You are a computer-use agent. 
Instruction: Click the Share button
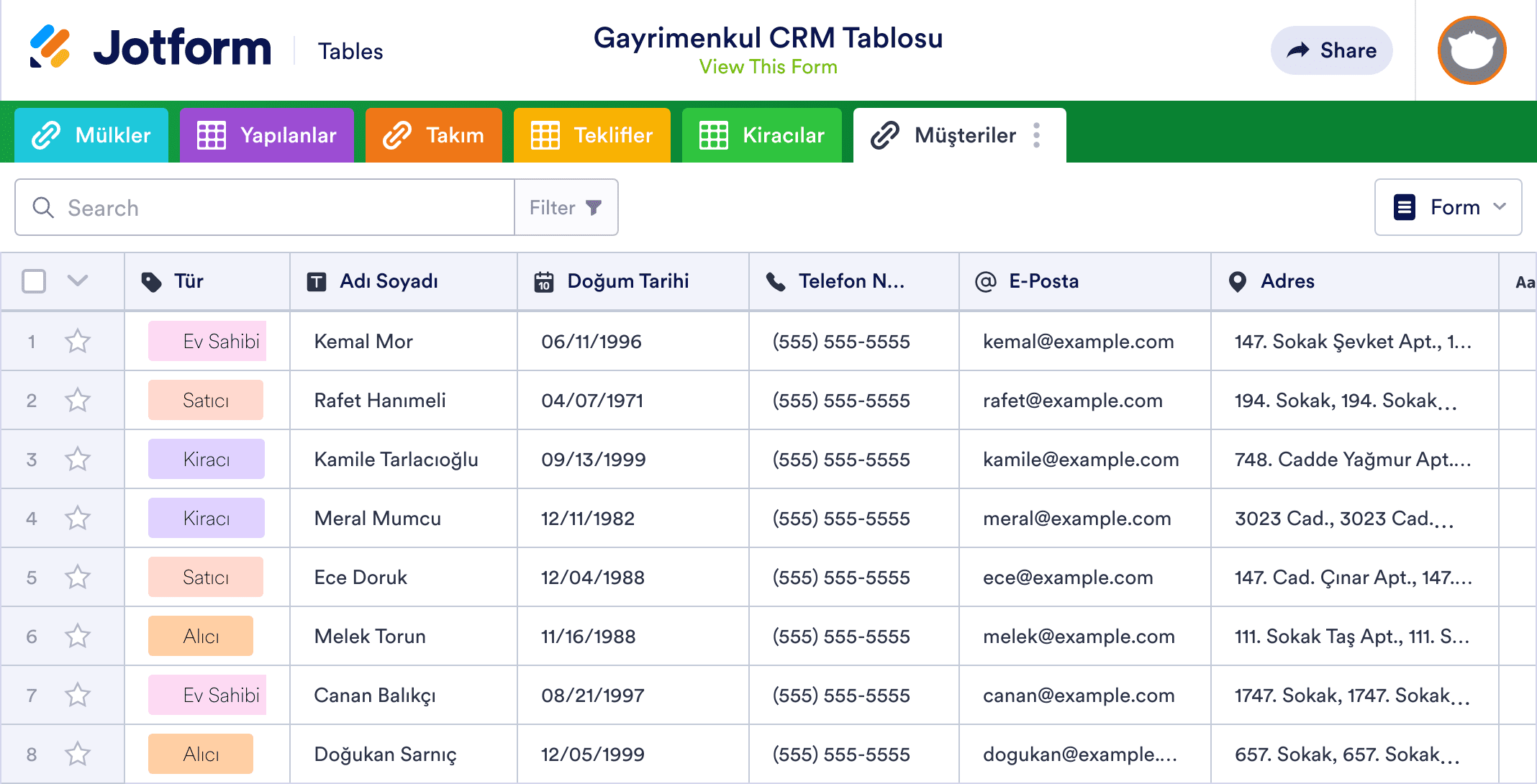[x=1331, y=50]
